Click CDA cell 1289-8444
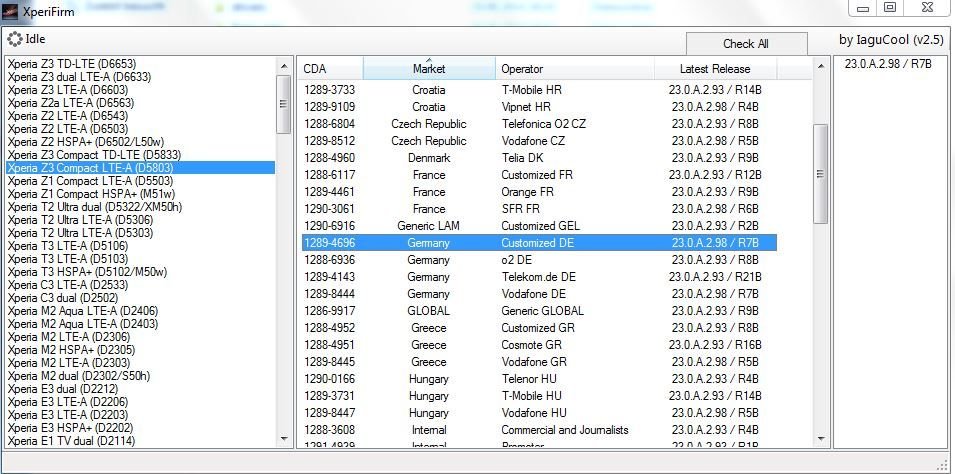 [x=329, y=294]
